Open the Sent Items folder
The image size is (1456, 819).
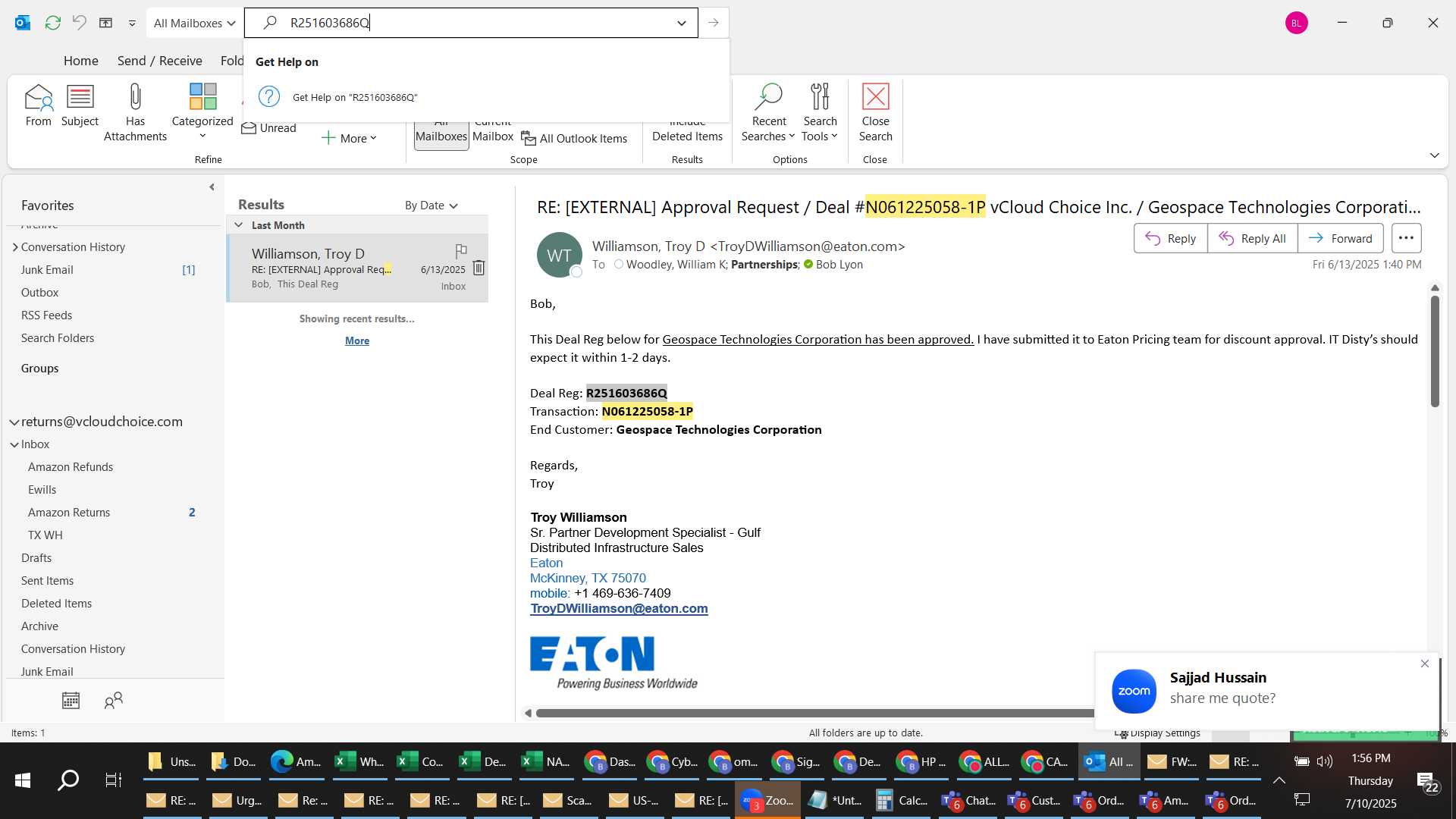coord(47,581)
